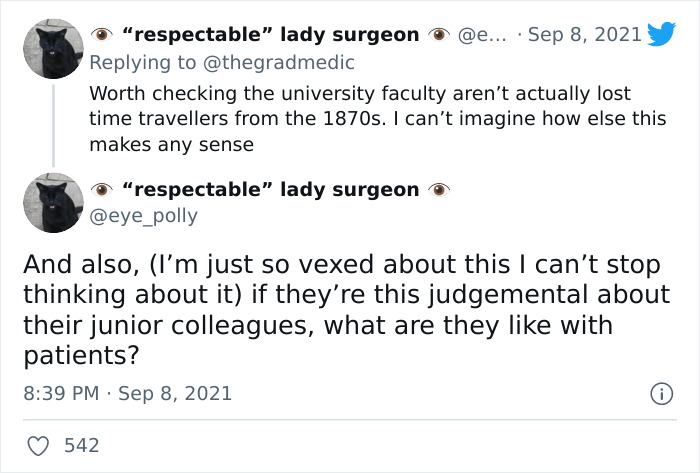Open the reply about lost time travellers
The width and height of the screenshot is (700, 473).
point(360,118)
